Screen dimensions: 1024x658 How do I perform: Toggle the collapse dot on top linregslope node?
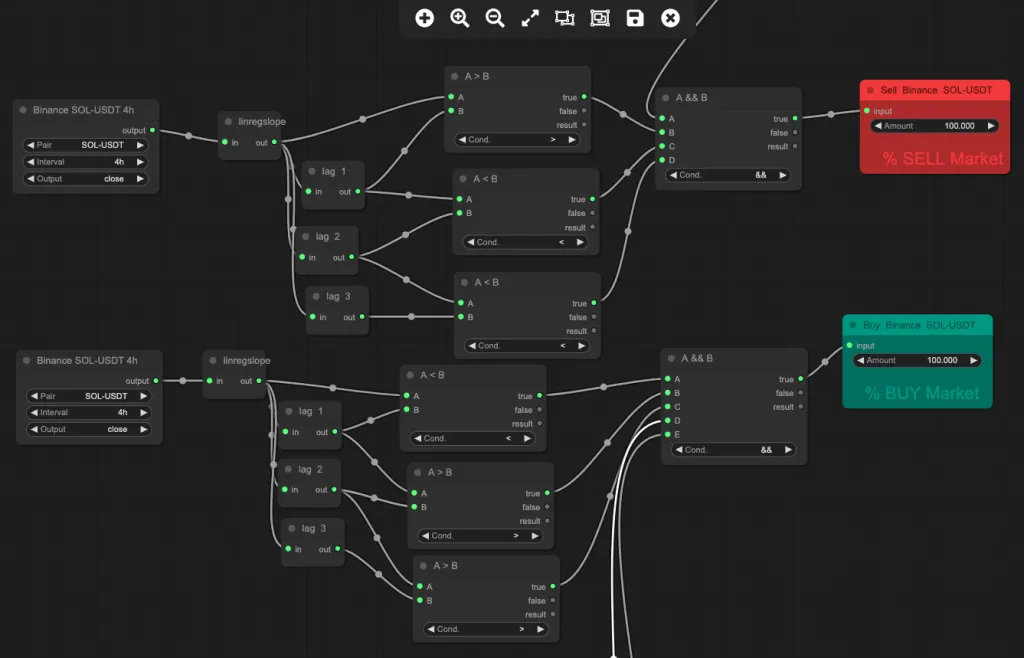(x=228, y=121)
